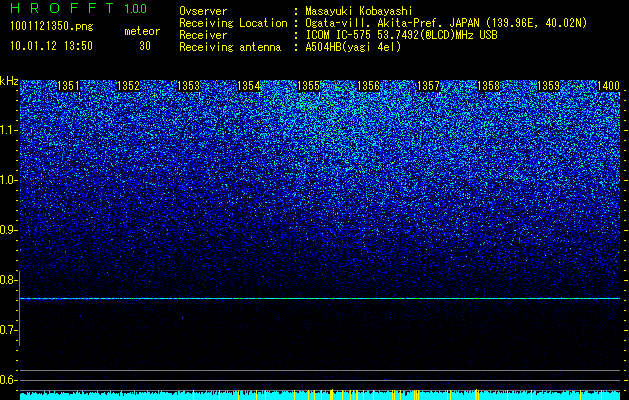Click the 0.7 frequency axis label

click(8, 330)
